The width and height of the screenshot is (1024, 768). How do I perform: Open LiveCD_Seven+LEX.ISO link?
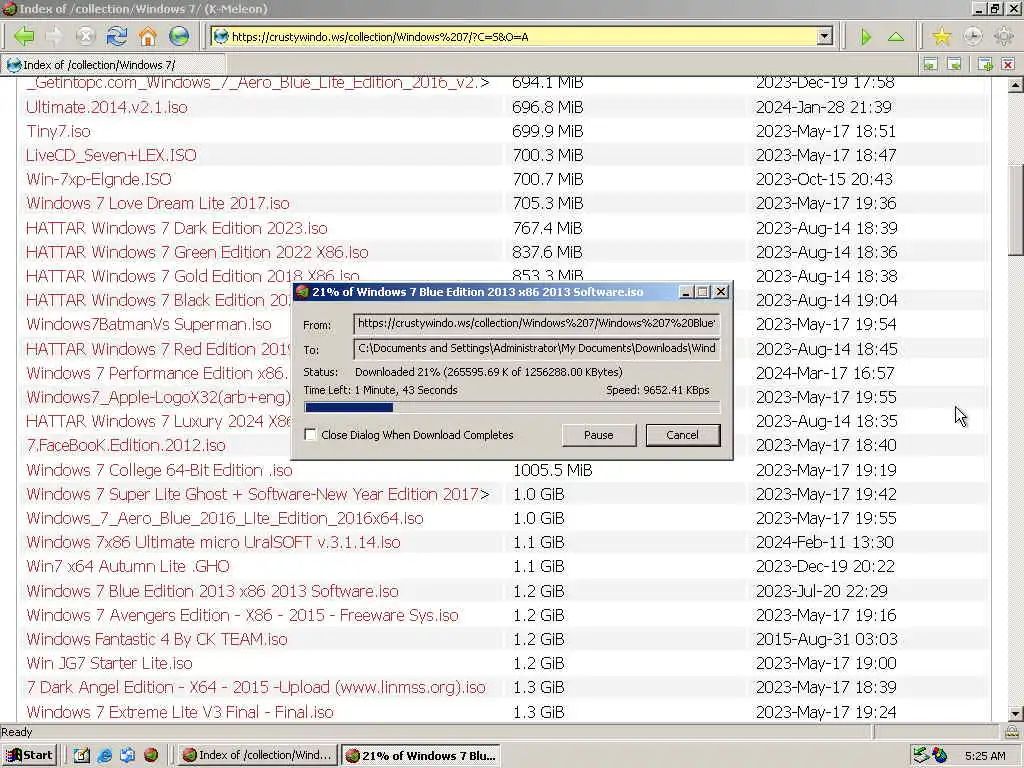pyautogui.click(x=111, y=155)
